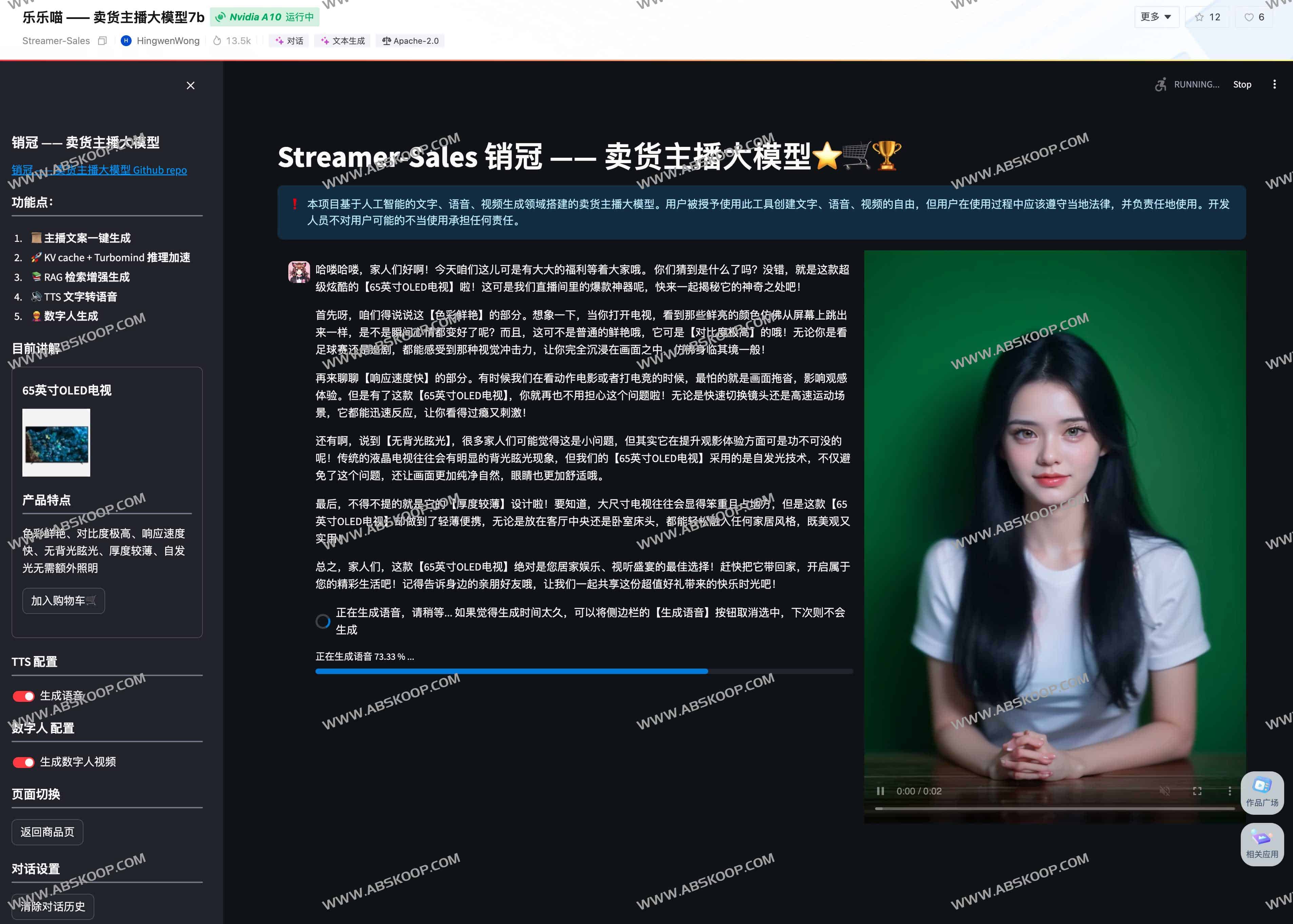The width and height of the screenshot is (1293, 924).
Task: Open the kebab menu next to Stop
Action: 1274,84
